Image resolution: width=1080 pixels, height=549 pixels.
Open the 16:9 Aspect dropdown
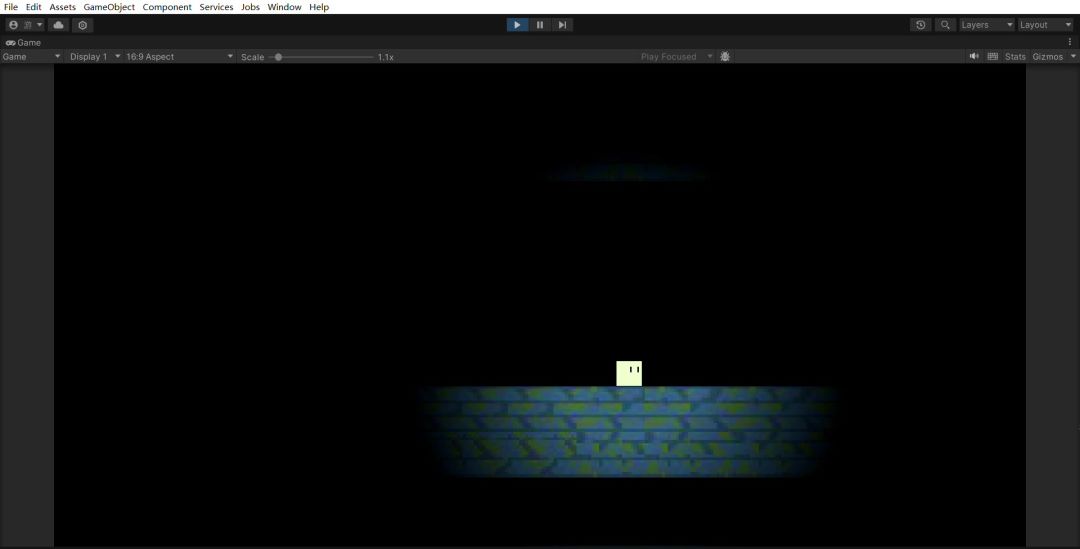[179, 57]
